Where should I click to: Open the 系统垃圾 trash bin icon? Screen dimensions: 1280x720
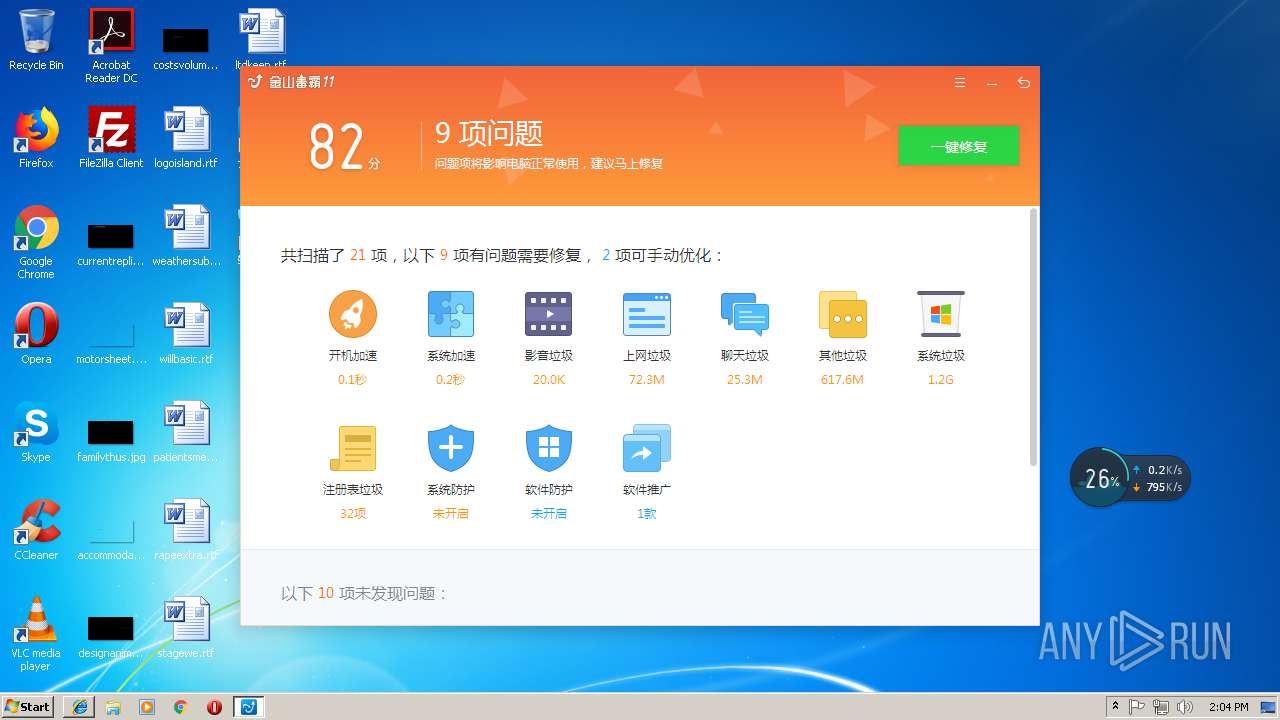pos(940,314)
